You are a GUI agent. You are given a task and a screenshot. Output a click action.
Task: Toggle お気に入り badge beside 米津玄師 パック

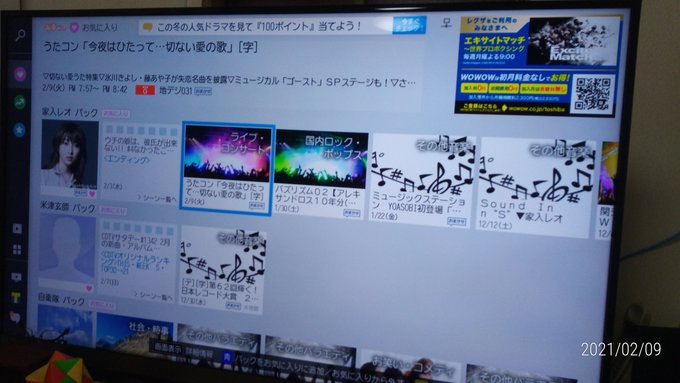(113, 211)
